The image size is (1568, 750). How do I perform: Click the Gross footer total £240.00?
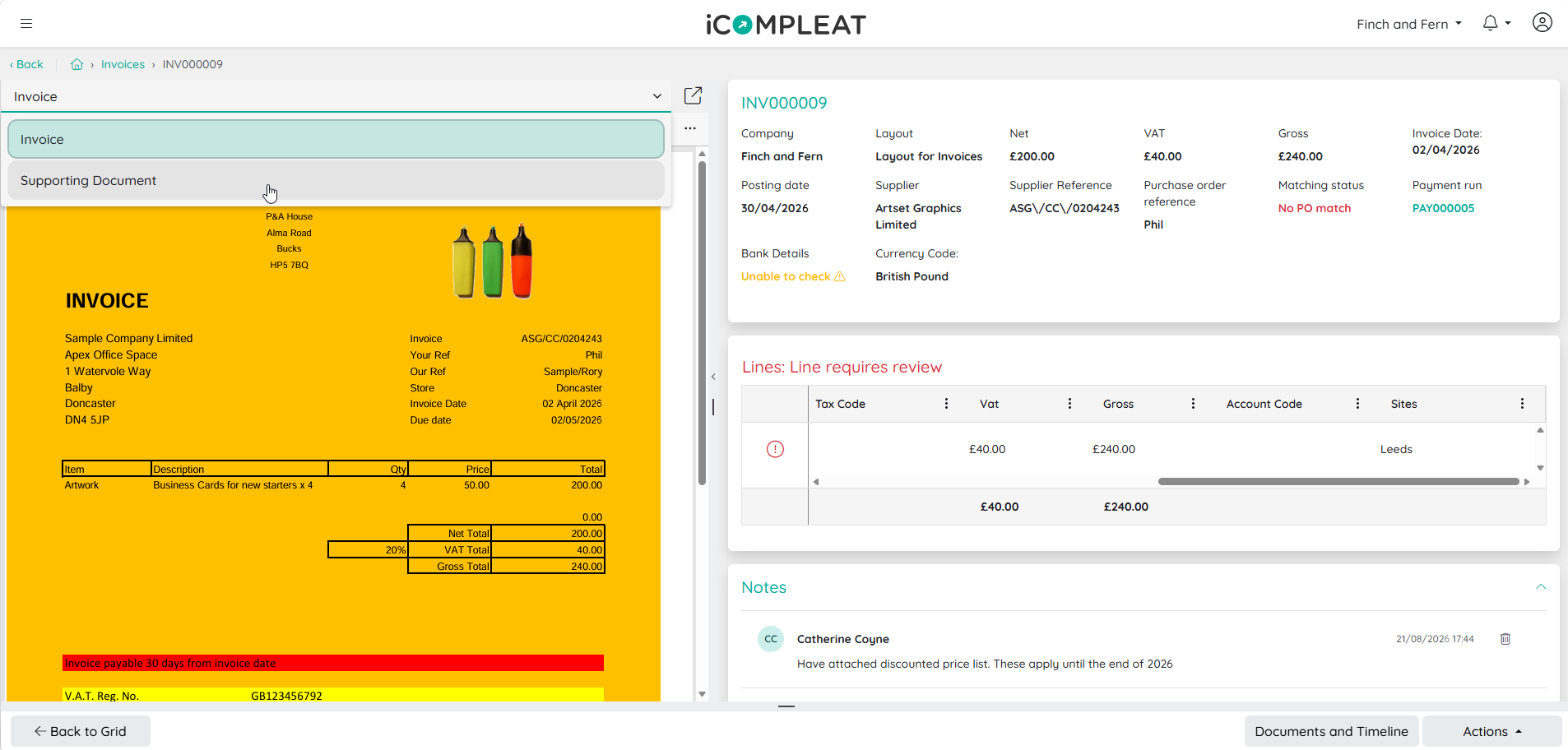click(1125, 507)
